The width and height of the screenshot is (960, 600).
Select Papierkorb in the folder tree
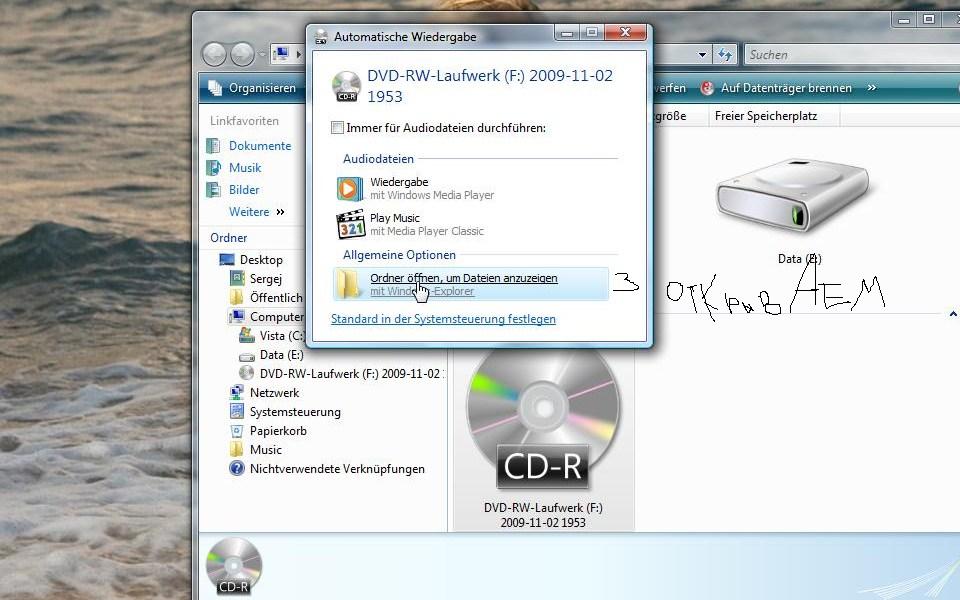278,431
